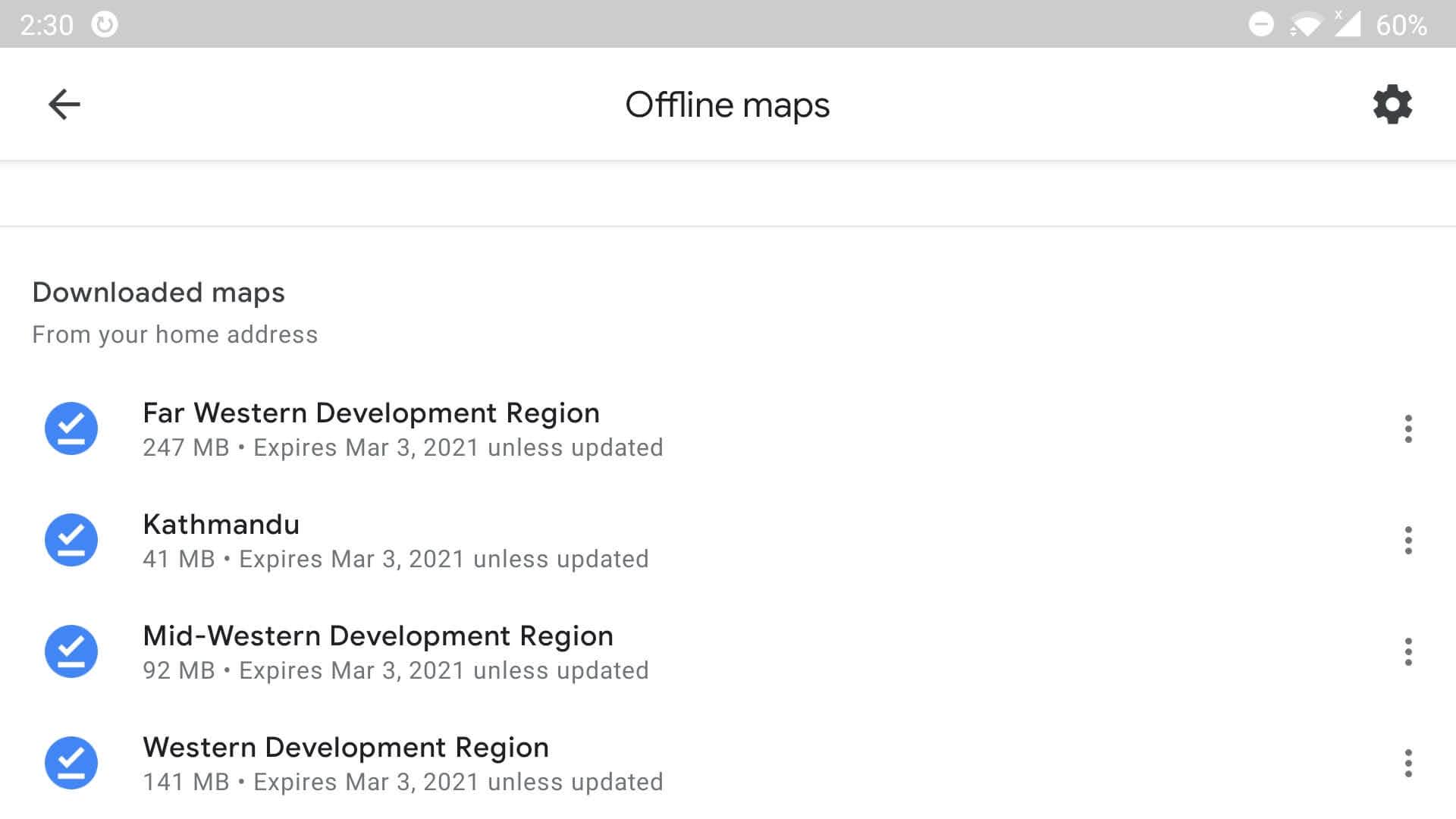This screenshot has width=1456, height=819.
Task: Open more options for Mid-Western Development Region
Action: coord(1407,652)
